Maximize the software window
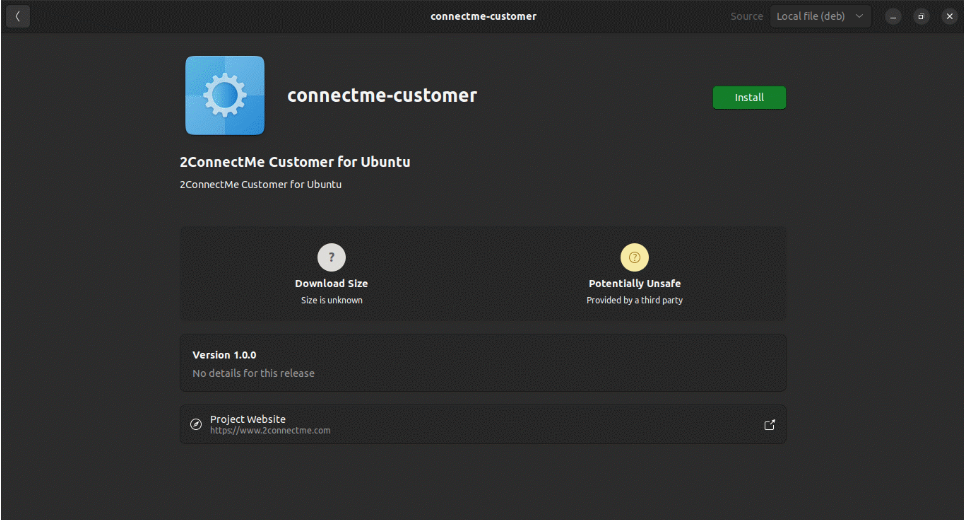This screenshot has width=964, height=520. [921, 17]
